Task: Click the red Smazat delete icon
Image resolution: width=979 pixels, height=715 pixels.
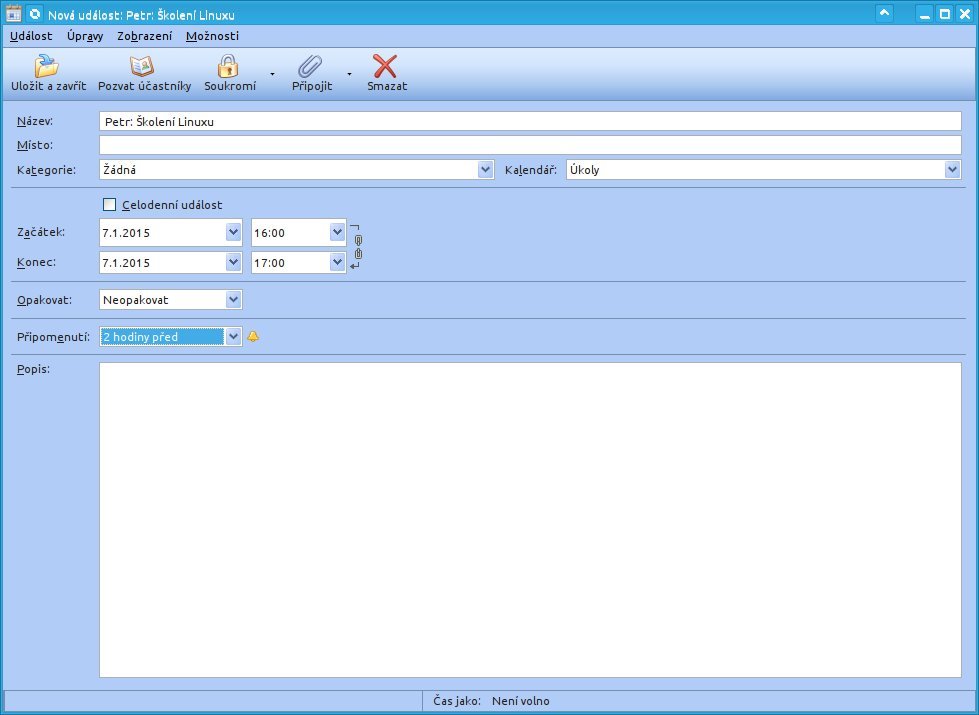Action: point(385,66)
